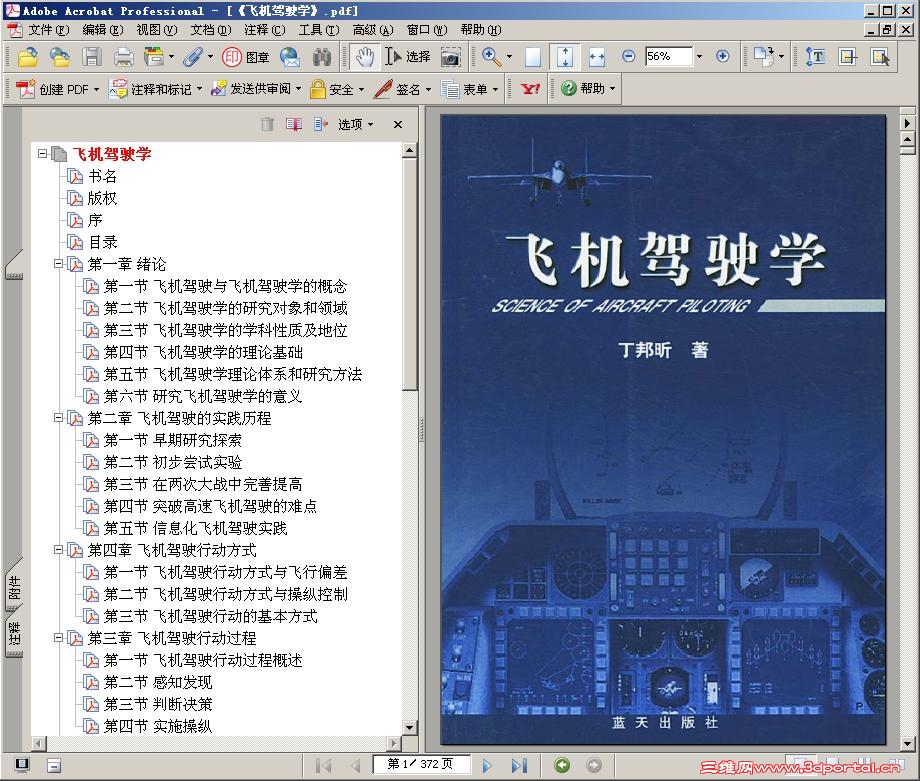Select the 目录 bookmark
Screen dimensions: 920x781
(103, 242)
